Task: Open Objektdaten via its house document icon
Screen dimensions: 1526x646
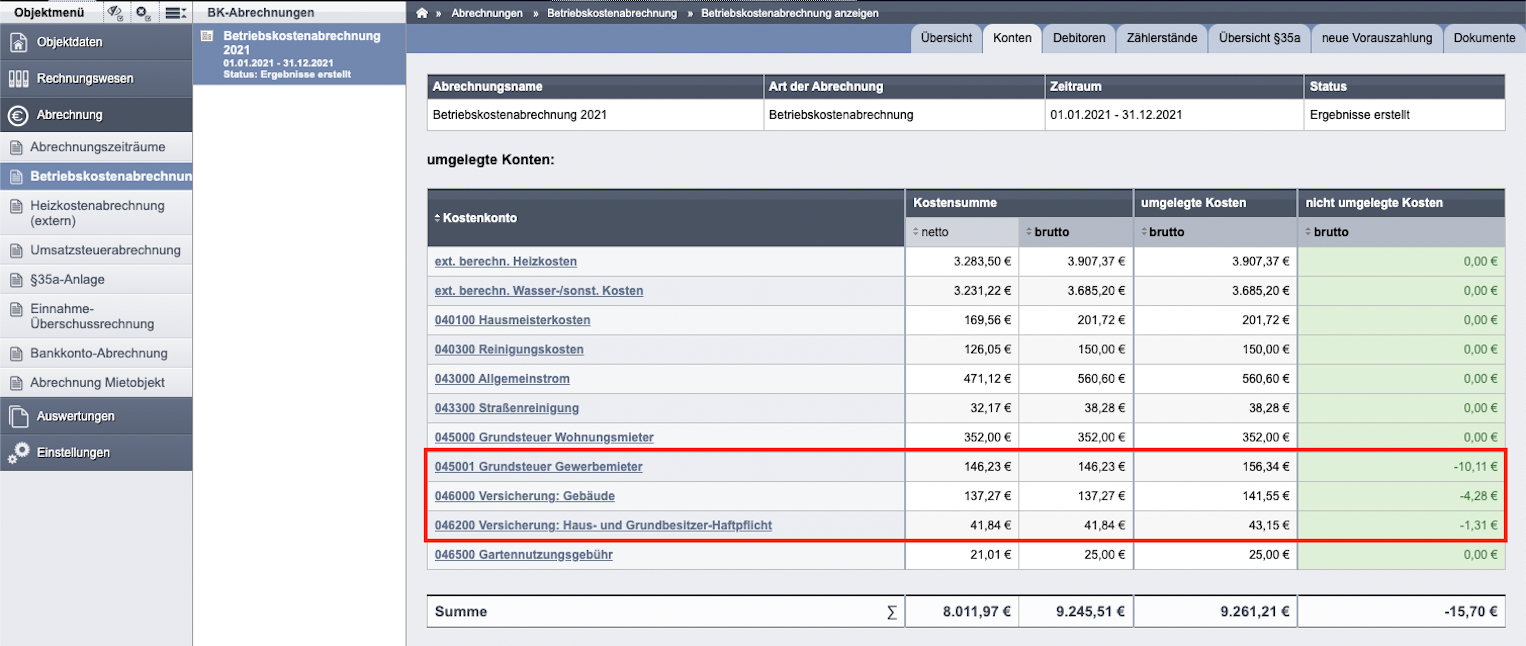Action: point(18,42)
